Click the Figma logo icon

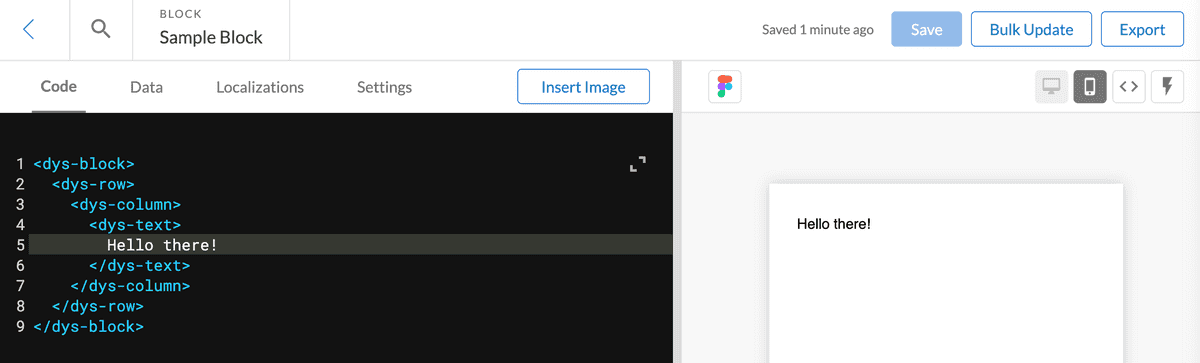tap(723, 87)
